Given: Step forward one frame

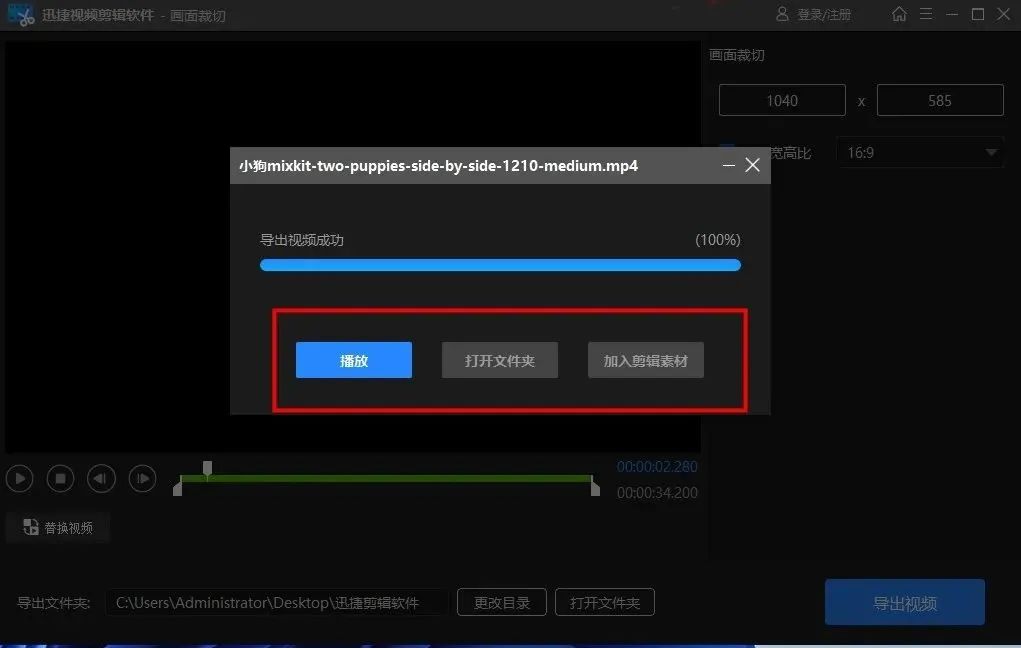Looking at the screenshot, I should click(143, 479).
